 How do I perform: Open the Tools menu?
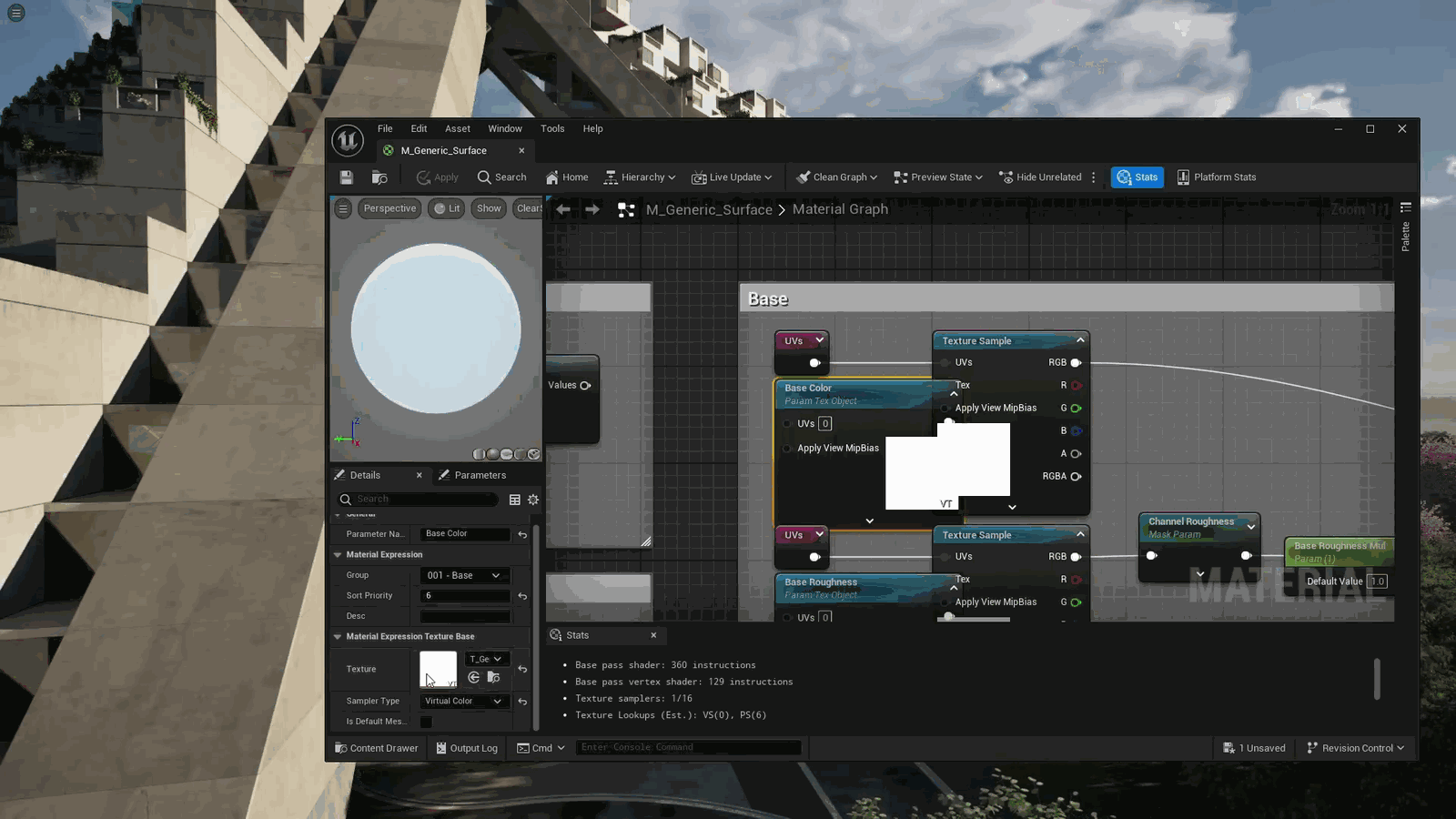pos(552,129)
